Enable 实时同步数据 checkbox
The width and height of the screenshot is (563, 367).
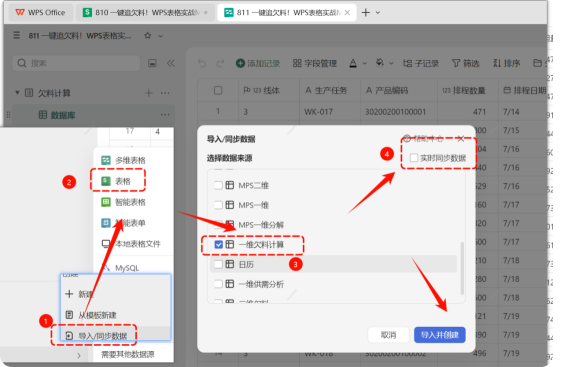(414, 158)
